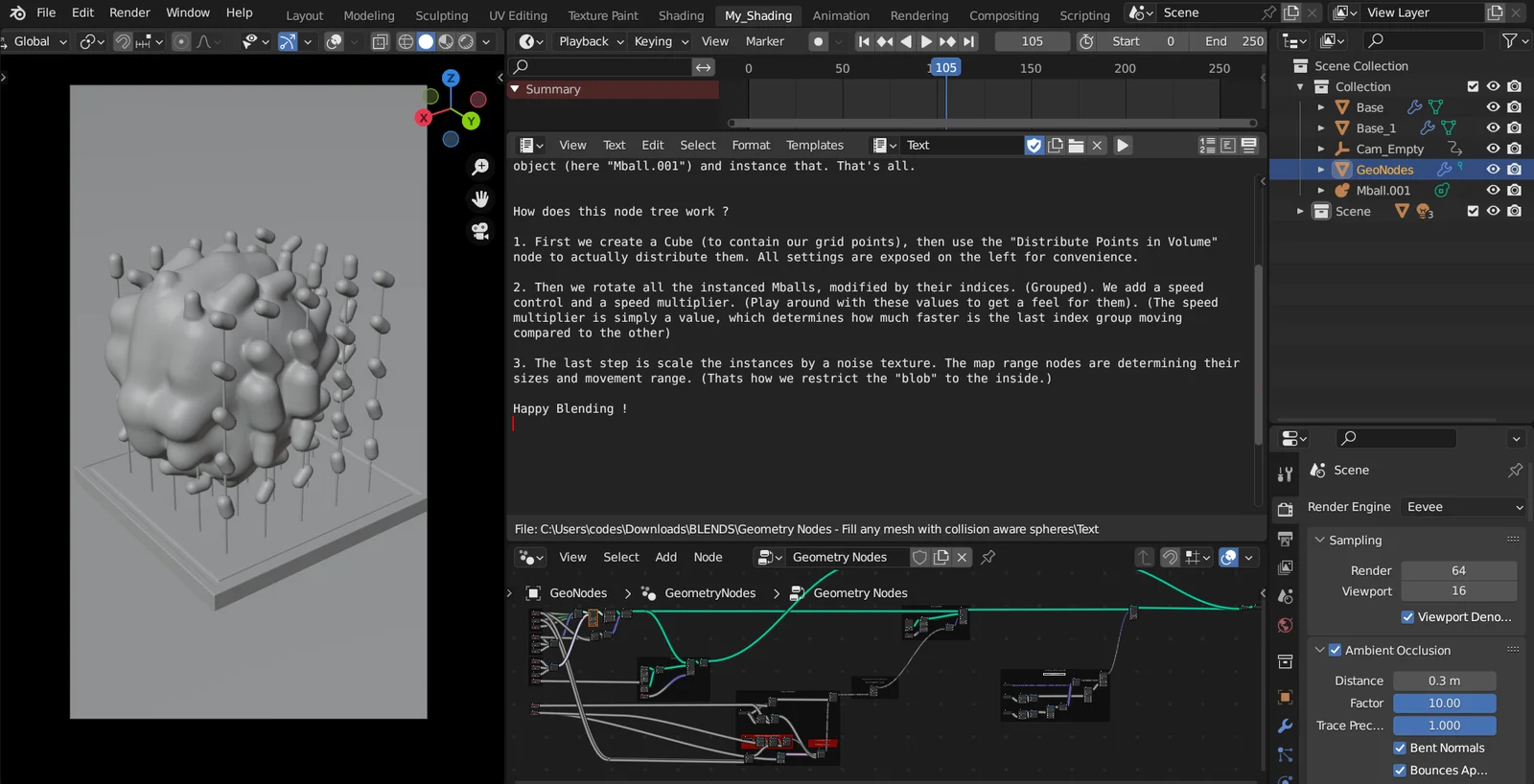Click the open text file folder icon
This screenshot has height=784, width=1534.
[1077, 145]
